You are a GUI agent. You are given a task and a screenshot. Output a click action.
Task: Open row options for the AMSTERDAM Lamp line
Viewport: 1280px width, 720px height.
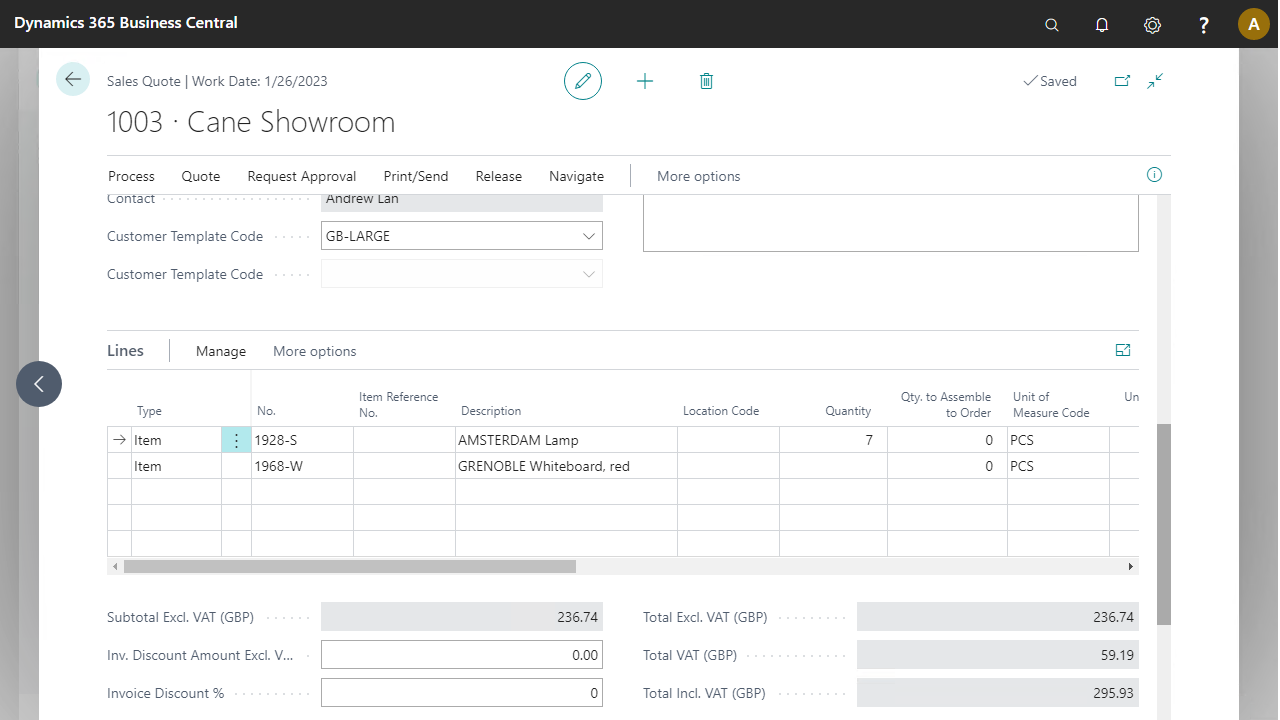236,440
